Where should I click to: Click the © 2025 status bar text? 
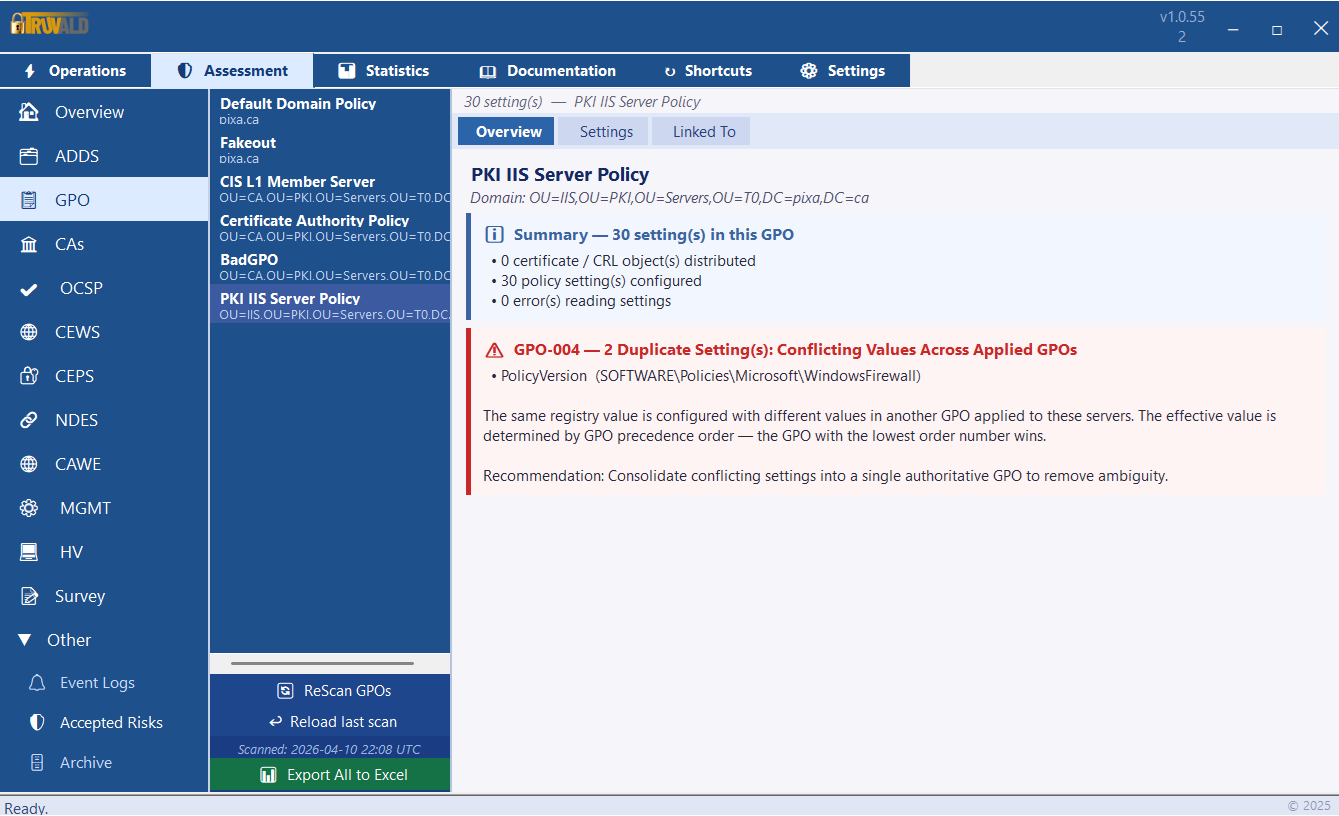pos(1309,806)
